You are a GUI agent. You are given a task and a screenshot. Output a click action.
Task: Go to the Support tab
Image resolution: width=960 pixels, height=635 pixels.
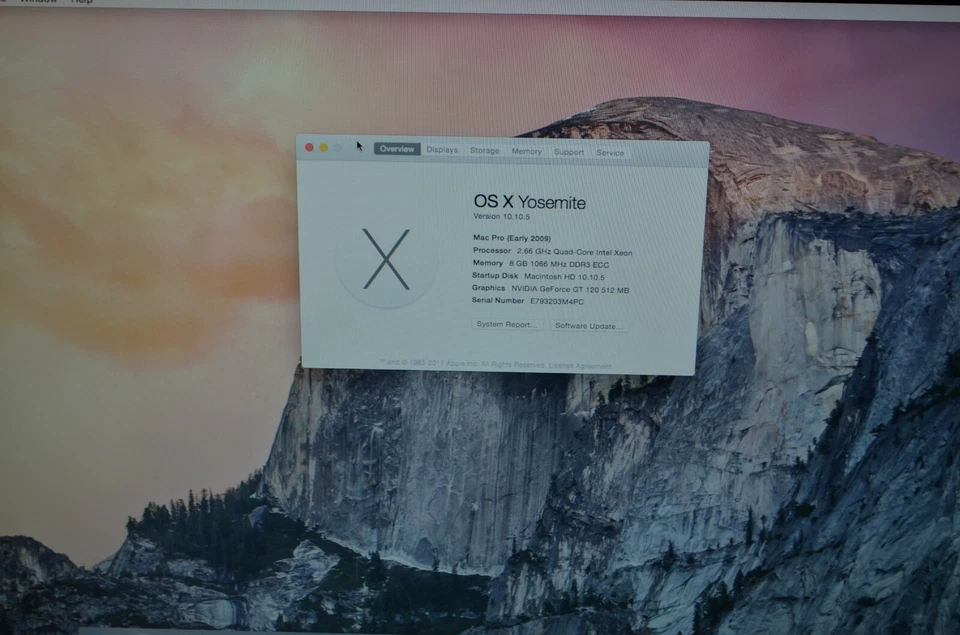pos(569,152)
